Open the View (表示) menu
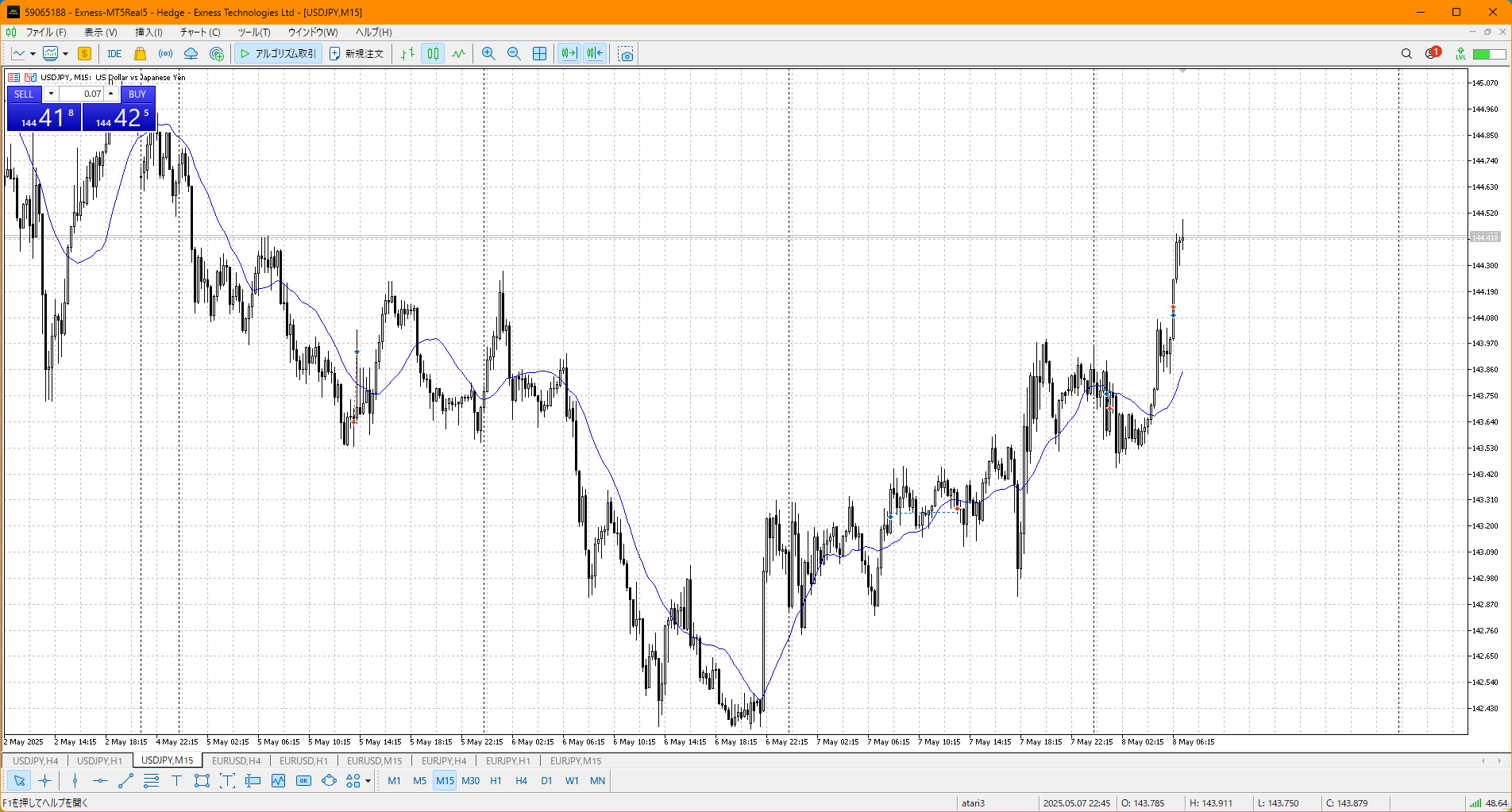1512x812 pixels. [x=100, y=33]
